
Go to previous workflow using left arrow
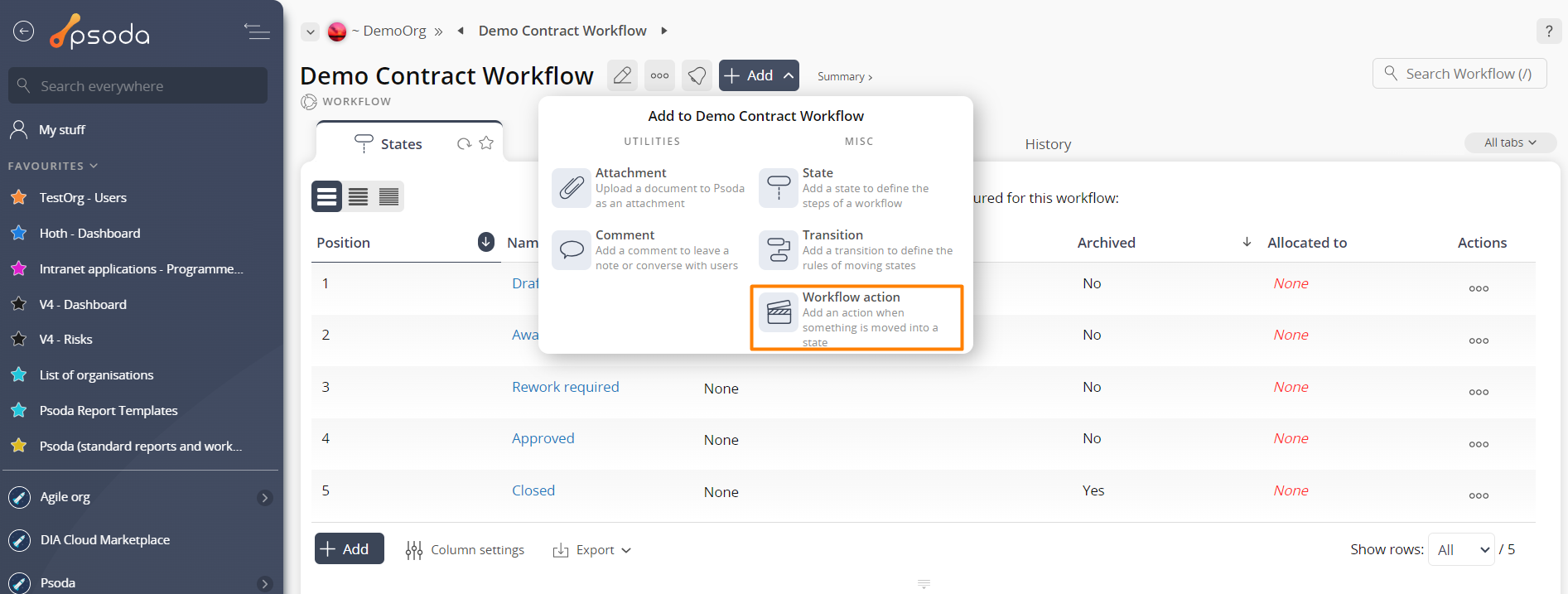[x=461, y=31]
